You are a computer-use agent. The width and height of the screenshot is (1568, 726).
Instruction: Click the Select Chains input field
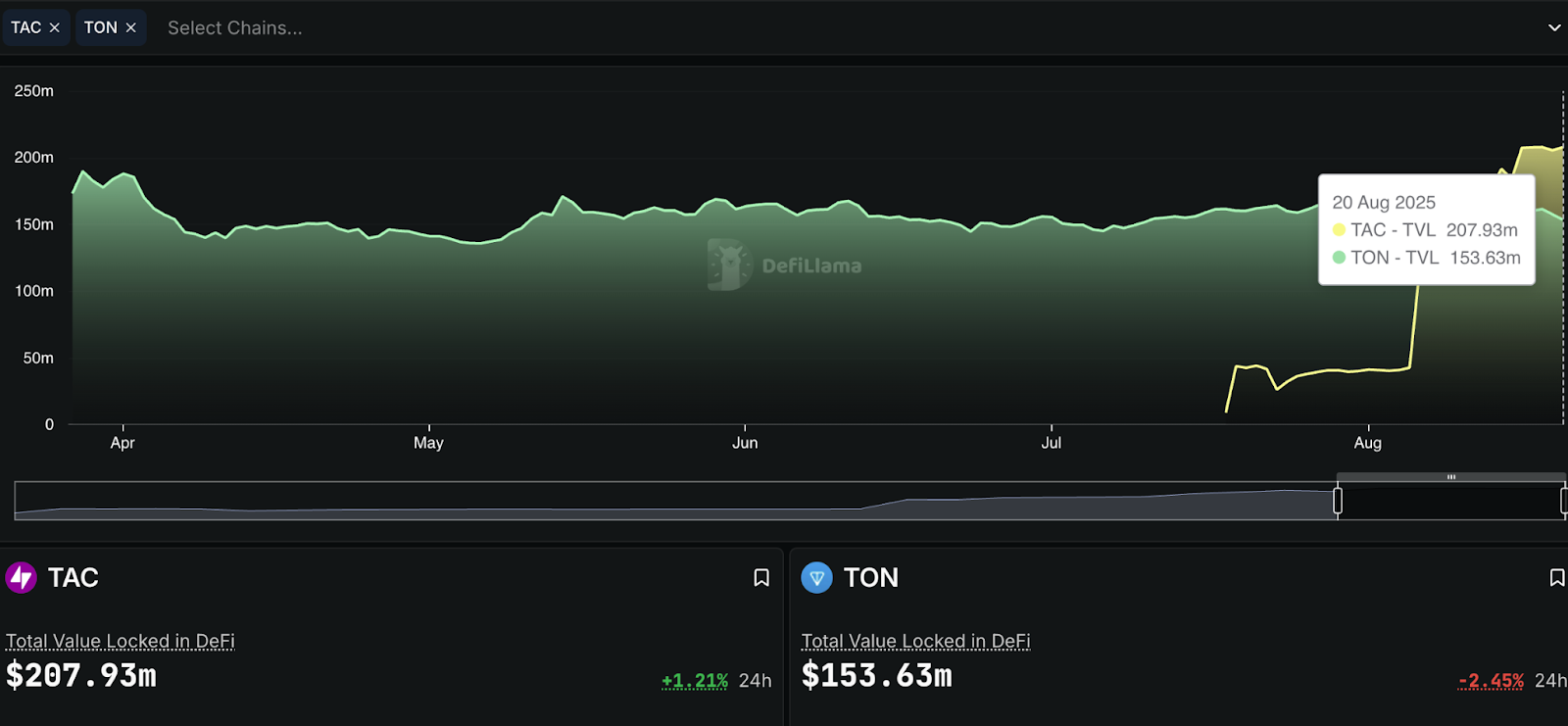pos(235,27)
